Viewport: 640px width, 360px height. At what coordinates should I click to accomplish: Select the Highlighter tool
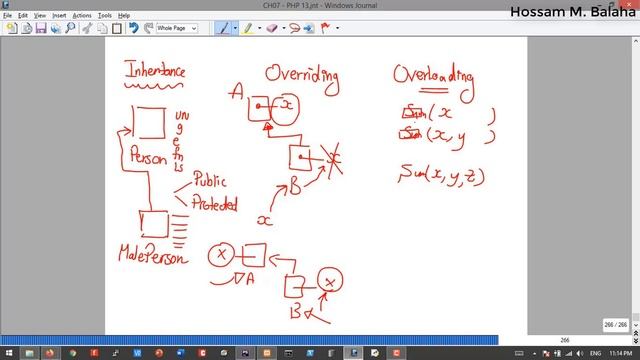(248, 28)
